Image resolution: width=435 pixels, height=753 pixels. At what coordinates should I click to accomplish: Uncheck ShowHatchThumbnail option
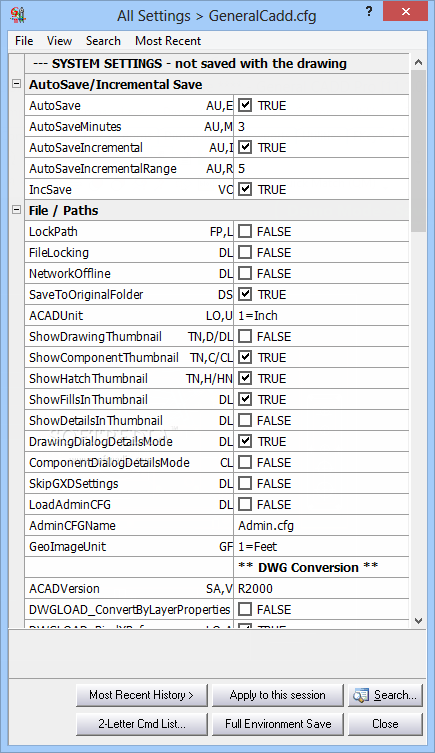245,378
